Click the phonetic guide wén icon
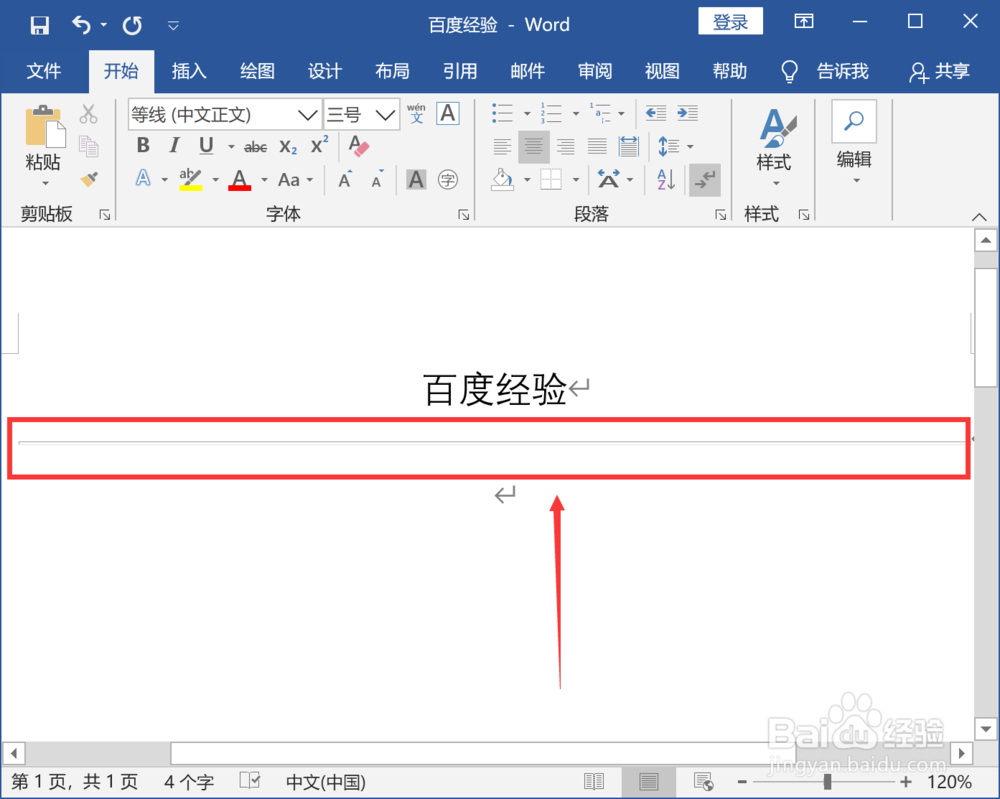1000x799 pixels. [416, 114]
